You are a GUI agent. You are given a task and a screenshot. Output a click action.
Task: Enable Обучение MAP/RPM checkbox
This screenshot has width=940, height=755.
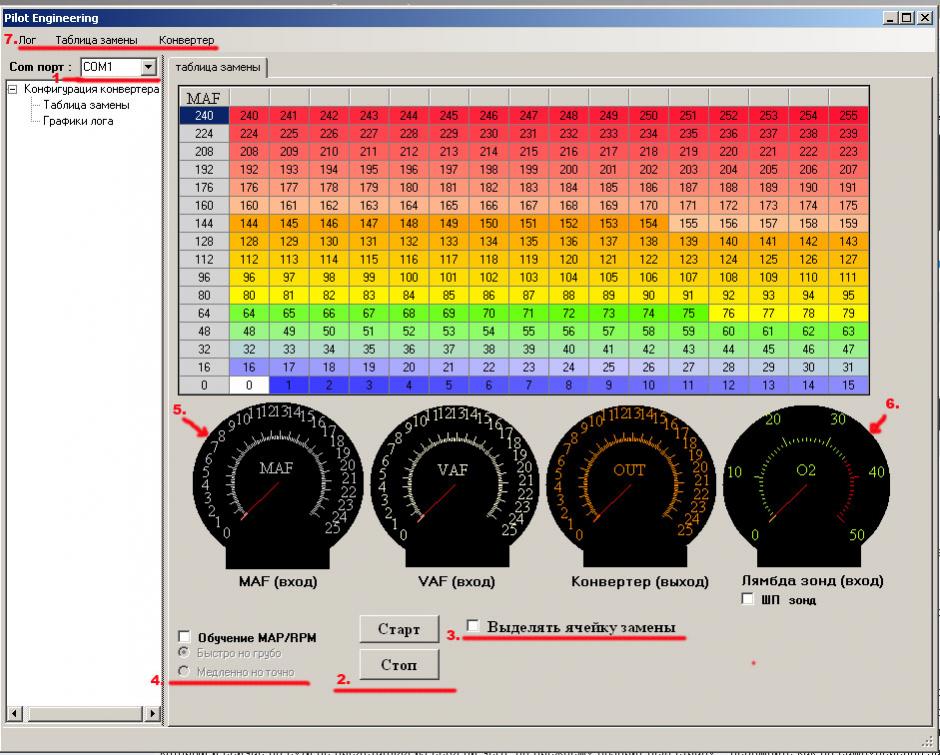click(x=185, y=636)
